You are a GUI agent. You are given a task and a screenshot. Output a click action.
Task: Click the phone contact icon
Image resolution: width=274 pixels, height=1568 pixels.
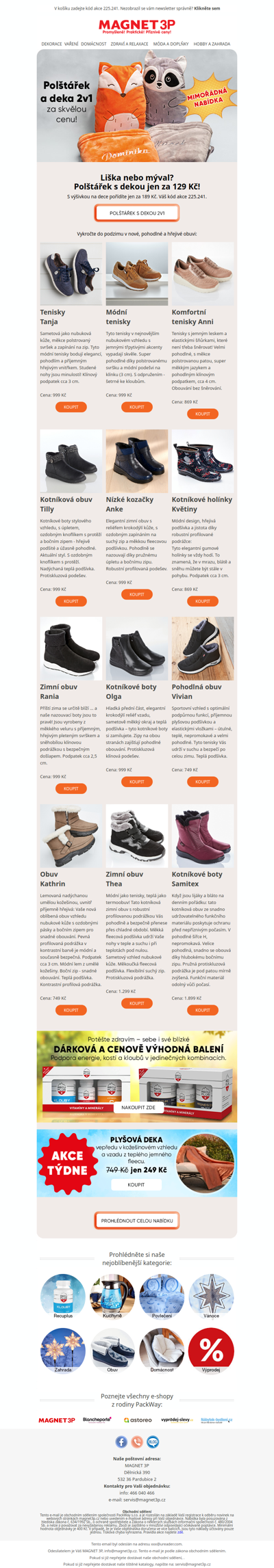tap(137, 1441)
